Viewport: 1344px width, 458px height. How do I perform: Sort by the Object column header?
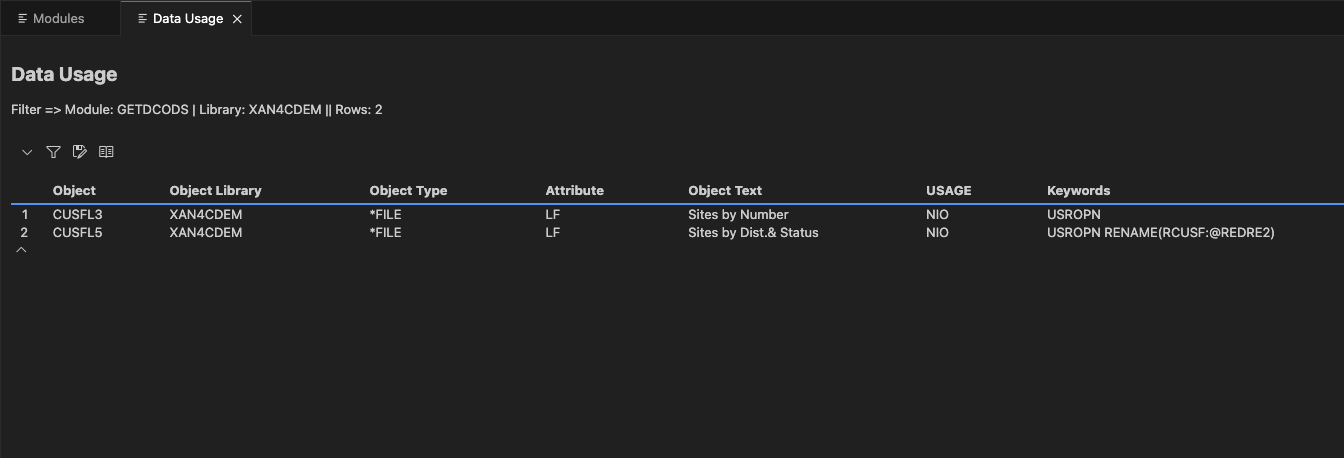click(74, 190)
